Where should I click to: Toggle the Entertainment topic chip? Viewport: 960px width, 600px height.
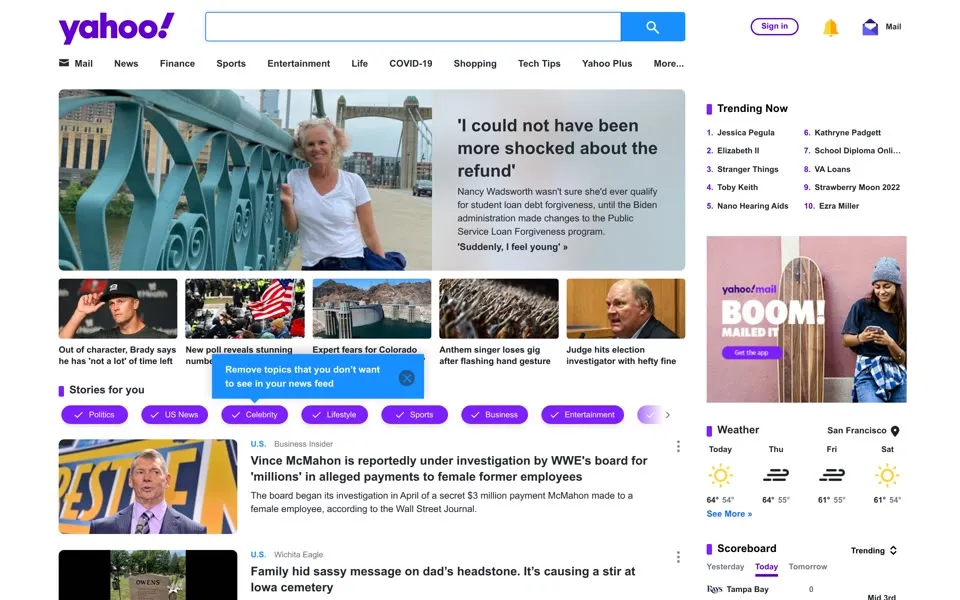582,414
